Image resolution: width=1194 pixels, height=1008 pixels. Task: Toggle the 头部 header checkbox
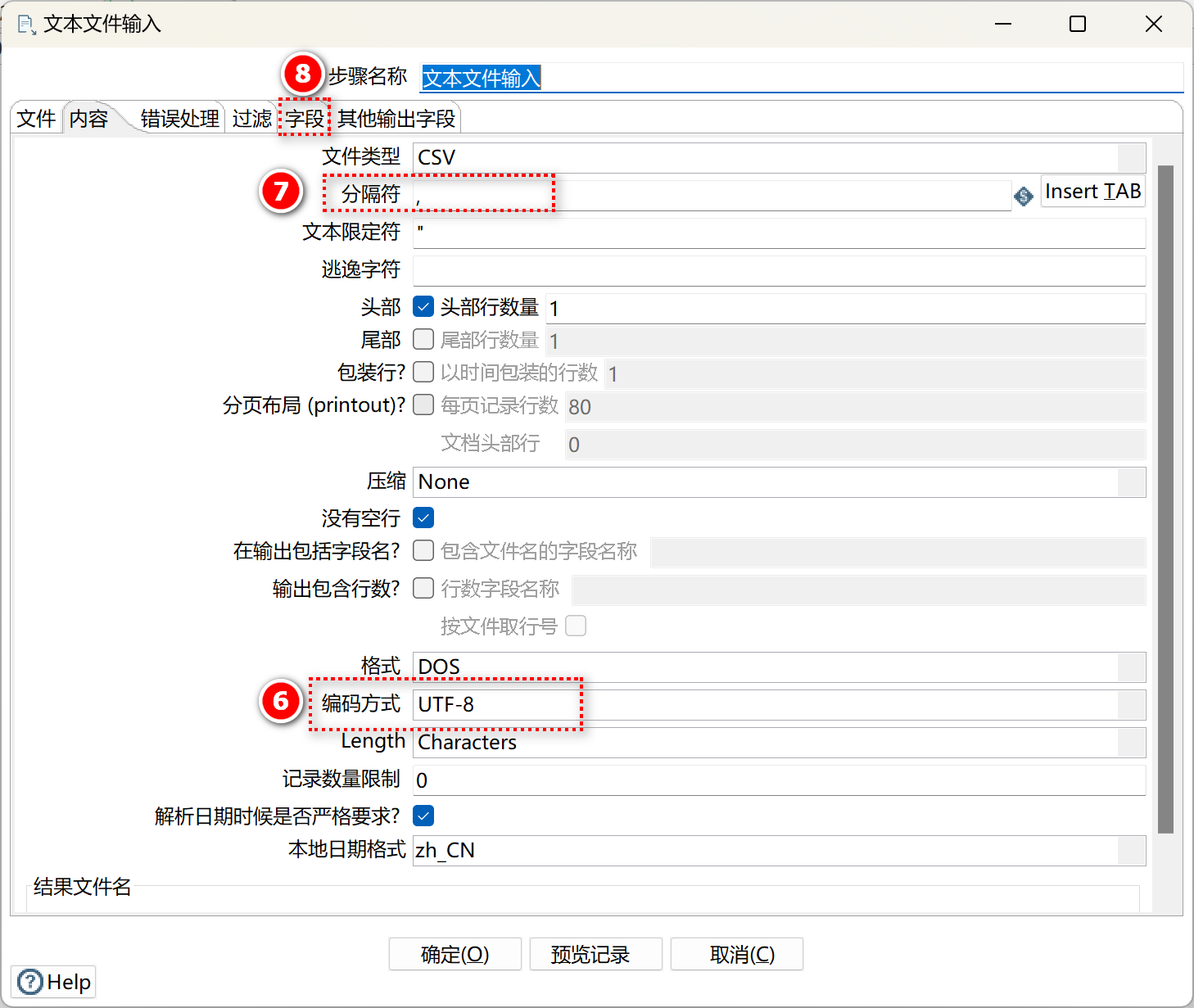(423, 307)
